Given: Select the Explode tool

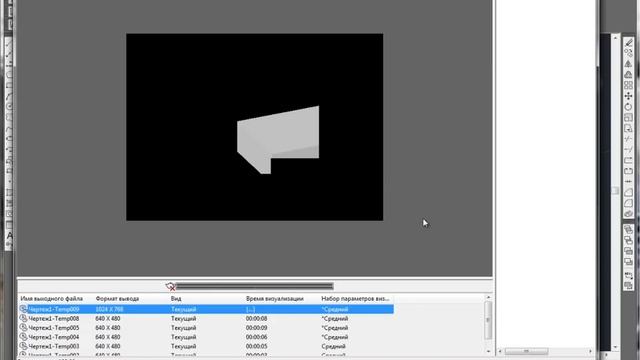Looking at the screenshot, I should 629,213.
